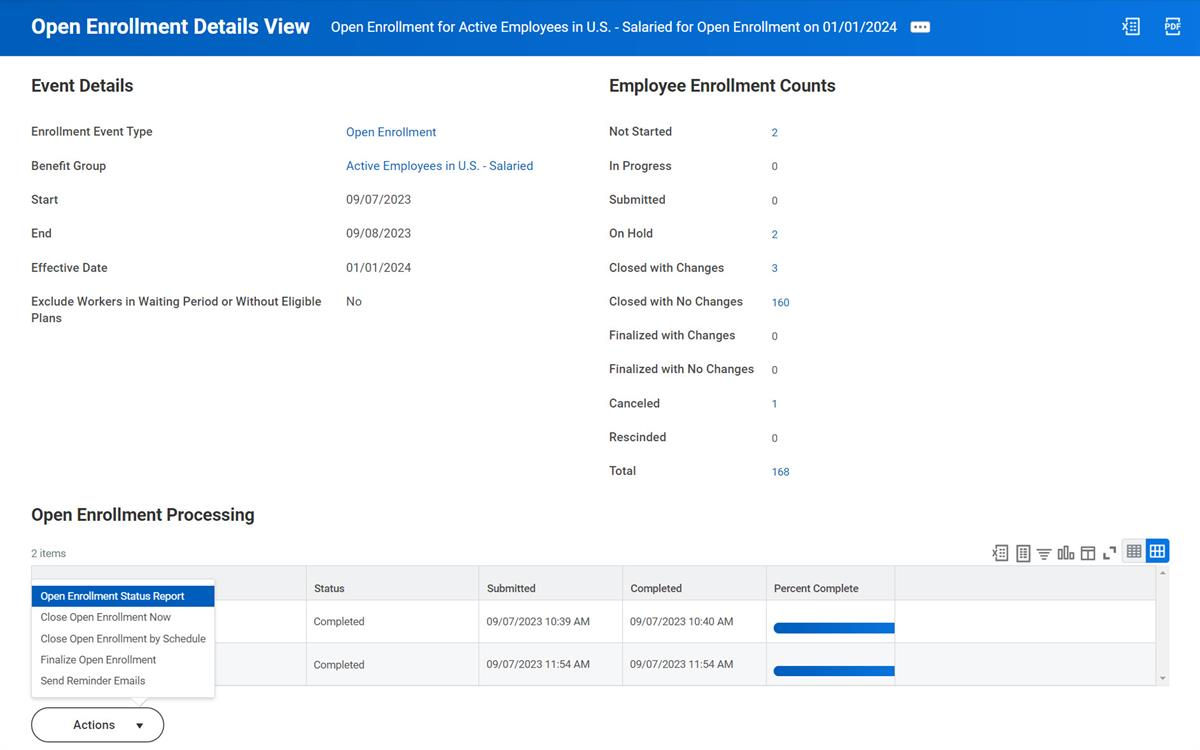Select the Open Enrollment Details View title
Viewport: 1200px width, 750px height.
coord(170,27)
